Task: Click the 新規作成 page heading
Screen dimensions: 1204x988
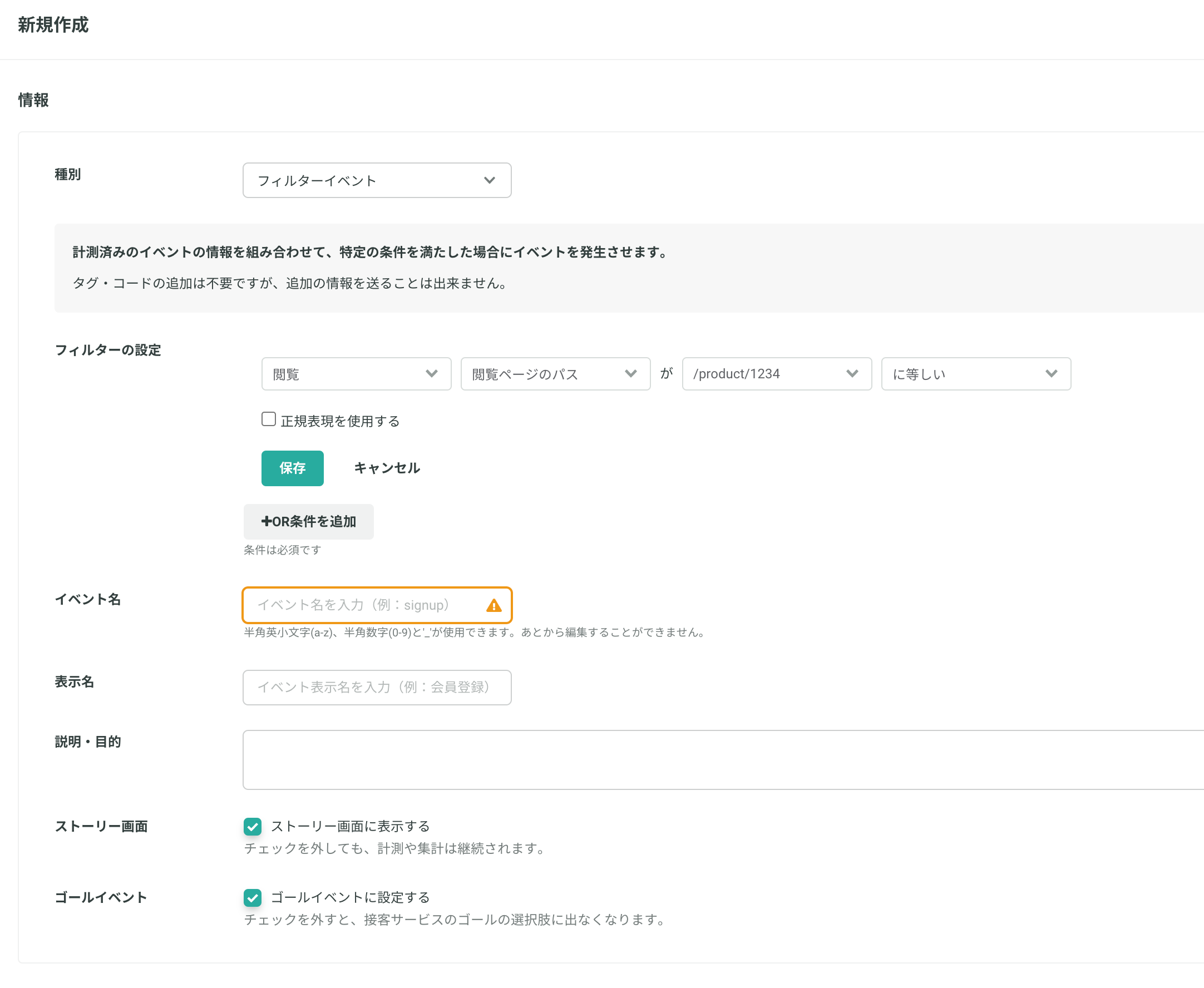Action: pos(53,25)
